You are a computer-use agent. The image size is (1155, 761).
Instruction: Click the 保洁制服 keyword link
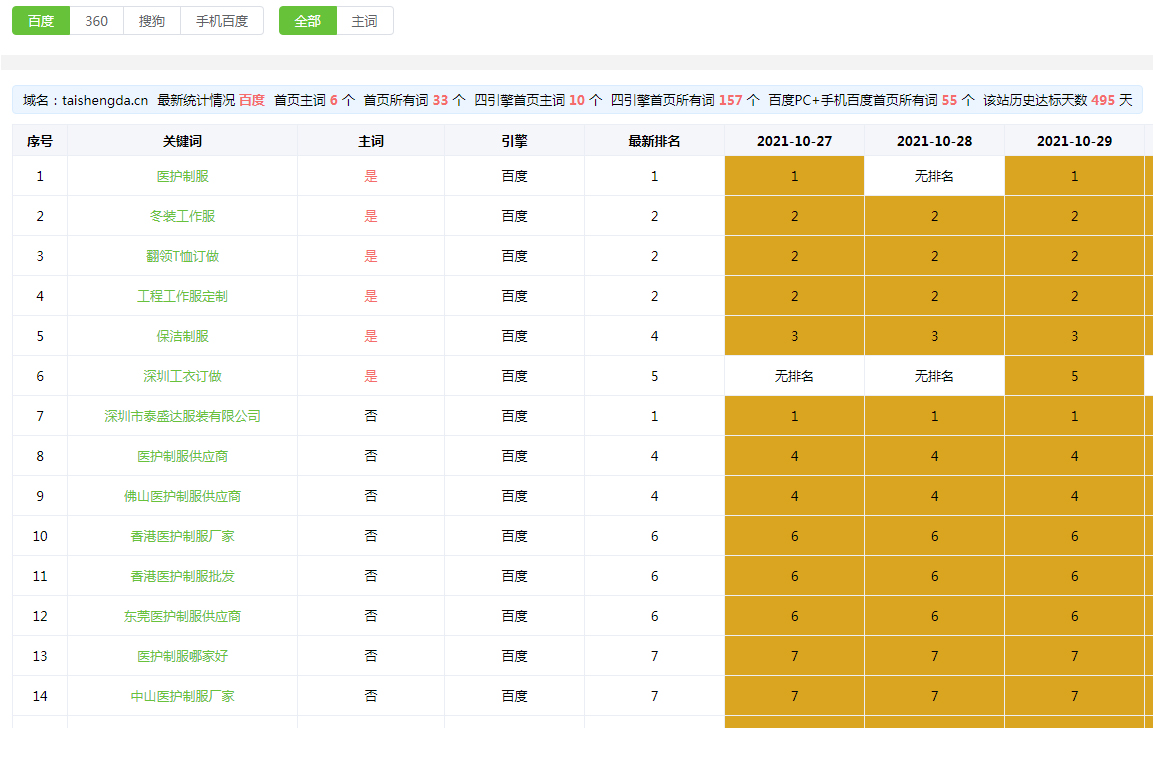coord(182,336)
